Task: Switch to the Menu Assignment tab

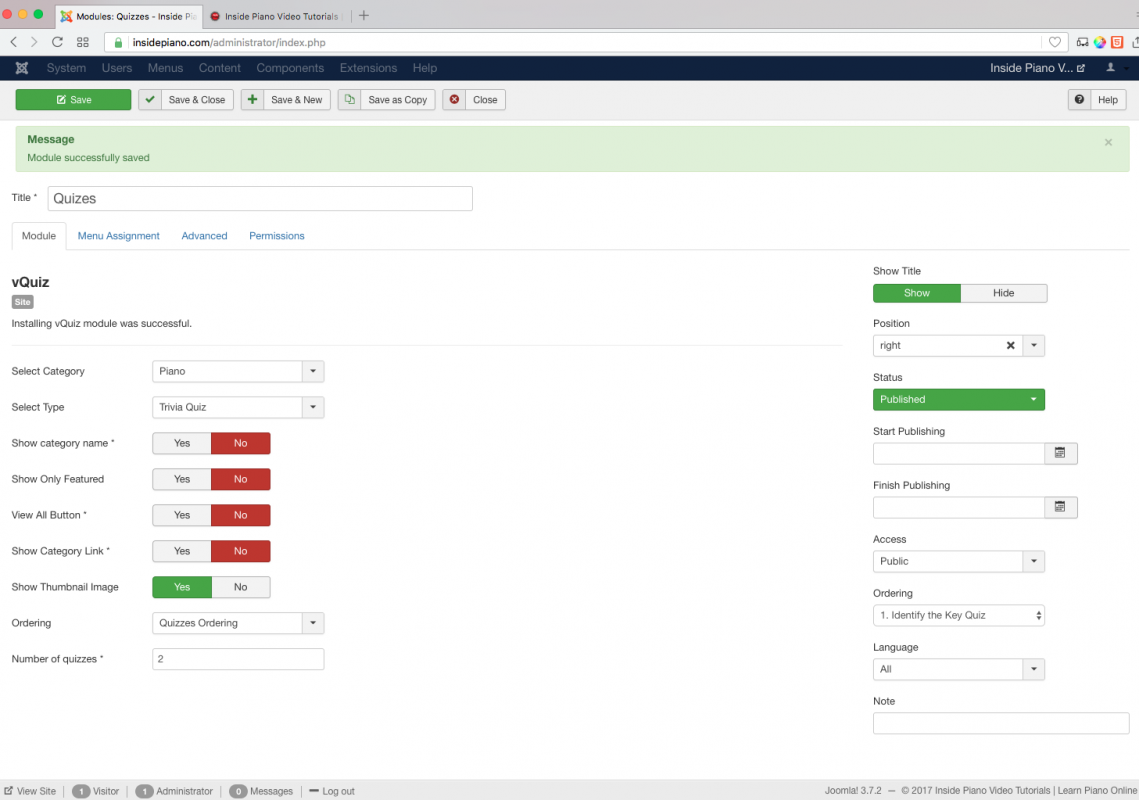Action: pyautogui.click(x=118, y=236)
